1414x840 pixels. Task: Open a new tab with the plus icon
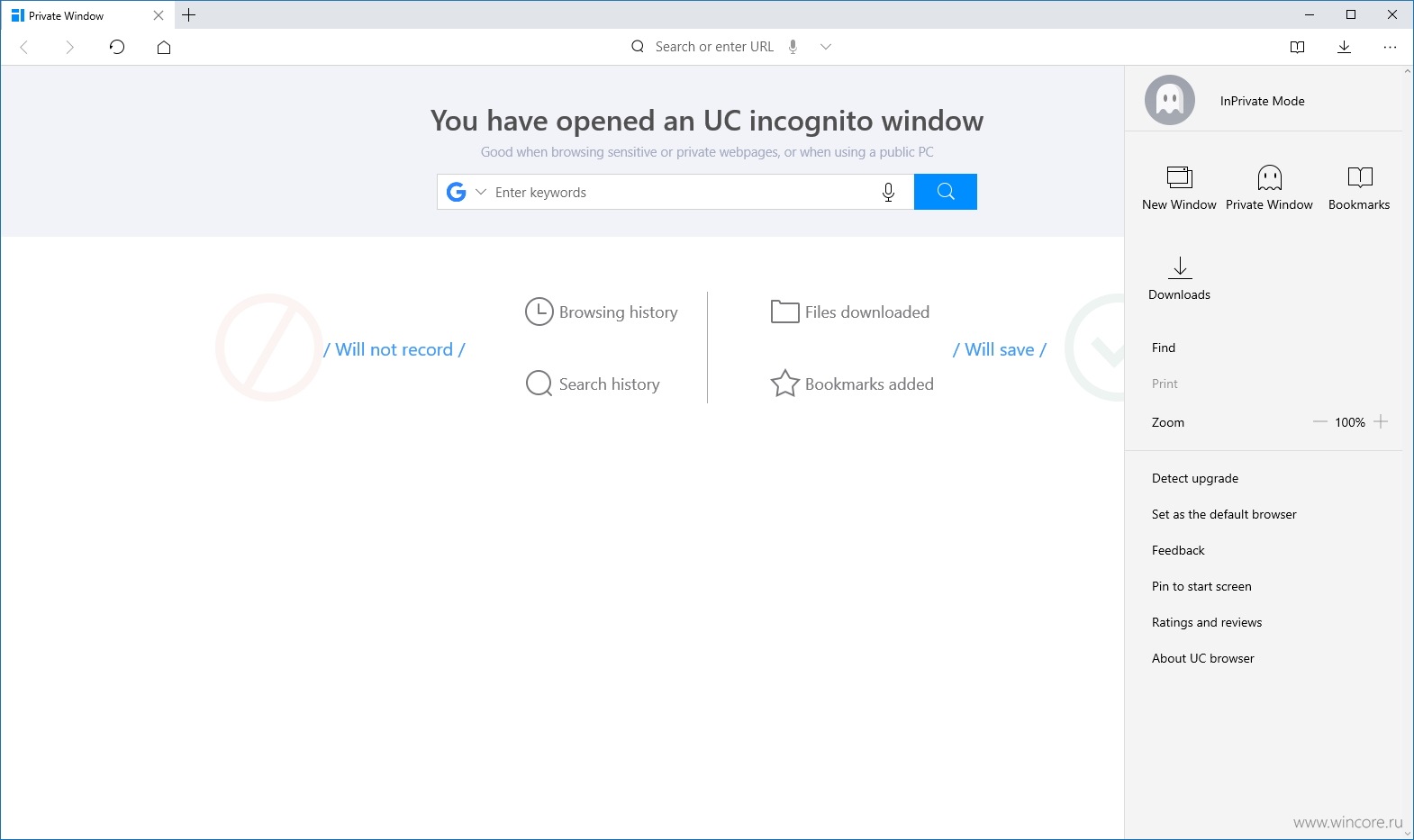(188, 15)
